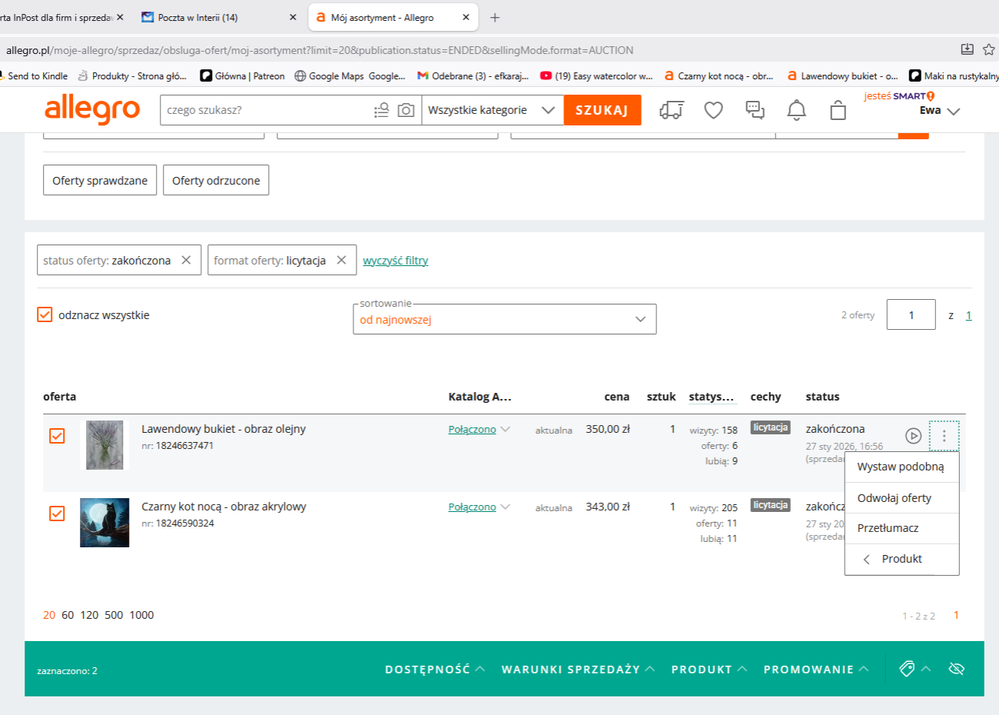Image resolution: width=999 pixels, height=715 pixels.
Task: Click 'wyczyść filtry' link
Action: point(395,260)
